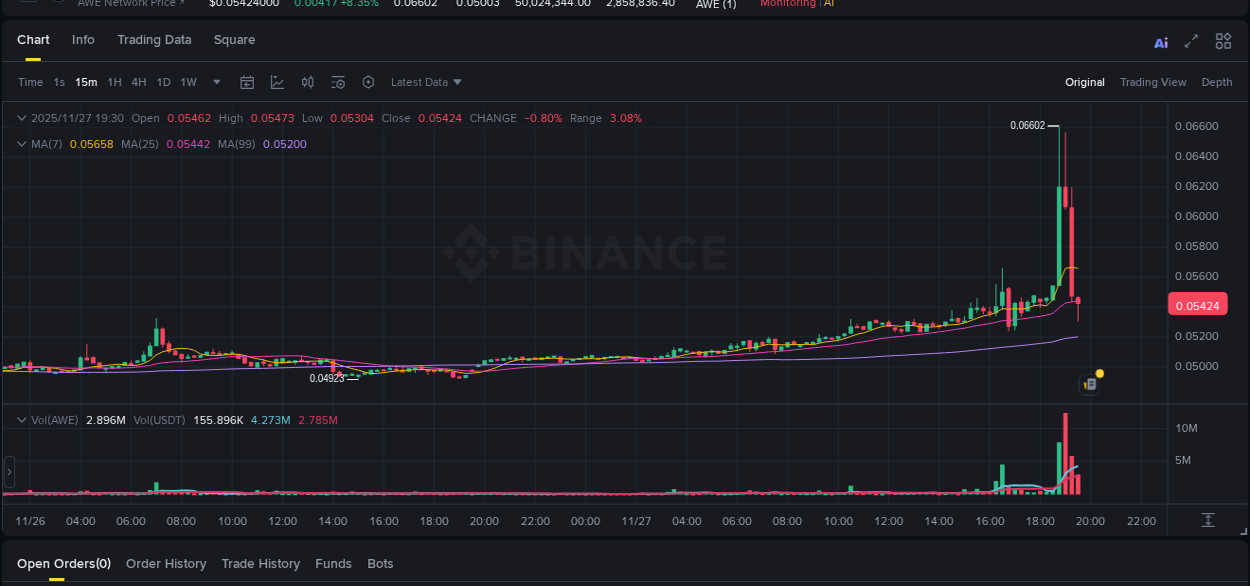Select the 1D timeframe
This screenshot has width=1250, height=586.
tap(163, 82)
